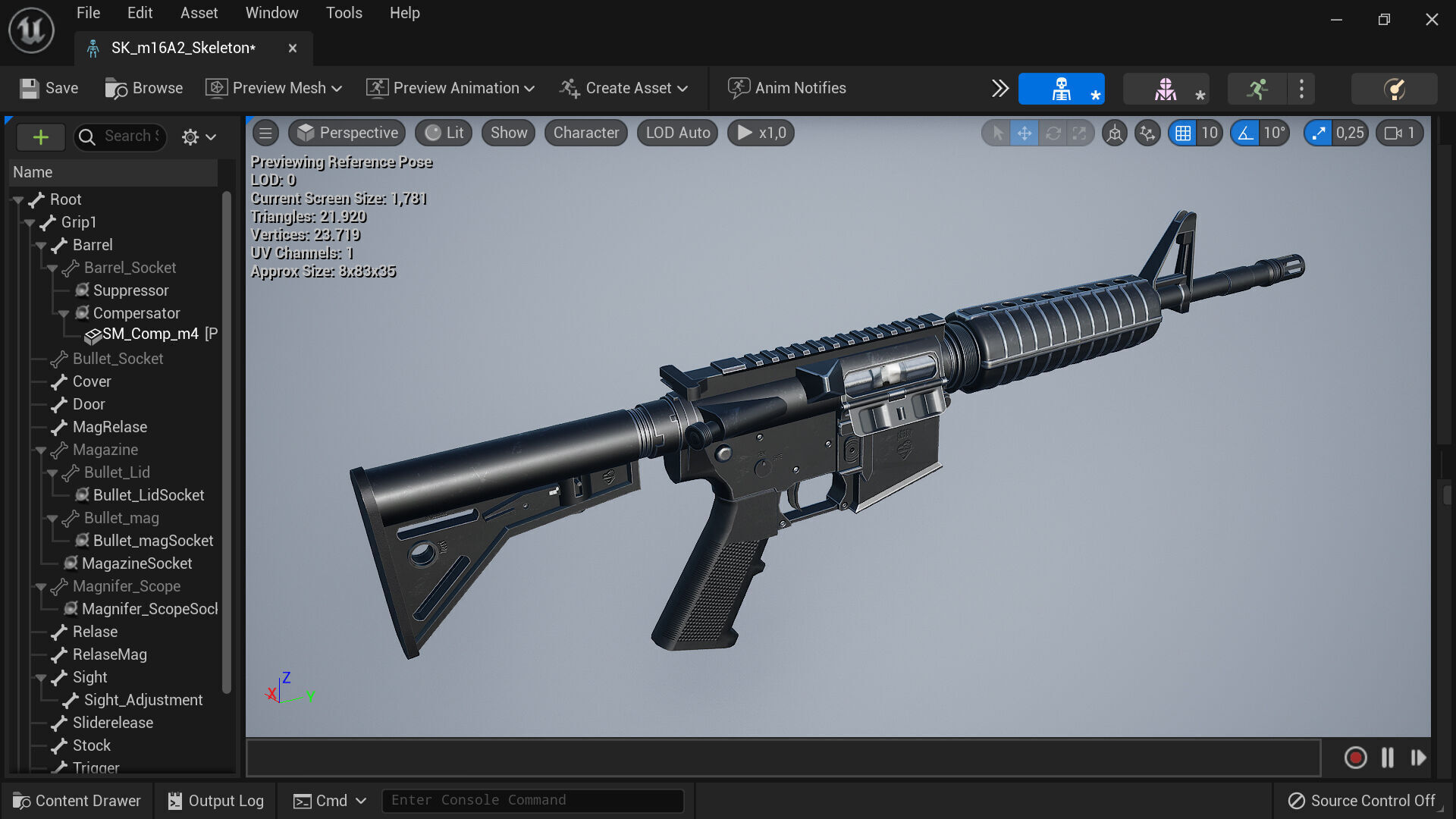The width and height of the screenshot is (1456, 819).
Task: Open the Perspective view mode menu
Action: (347, 133)
